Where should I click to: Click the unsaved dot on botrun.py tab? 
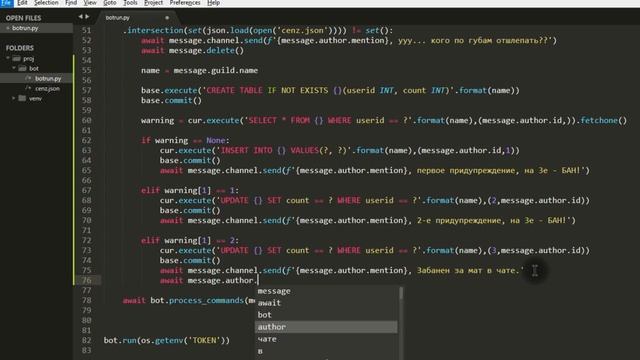pyautogui.click(x=167, y=18)
